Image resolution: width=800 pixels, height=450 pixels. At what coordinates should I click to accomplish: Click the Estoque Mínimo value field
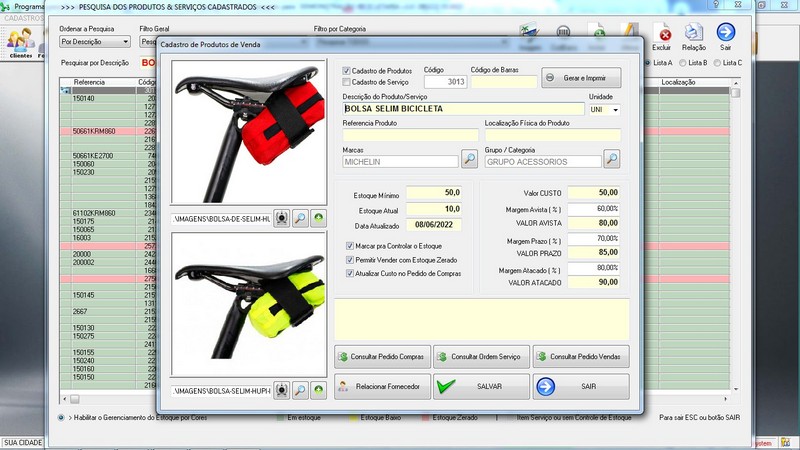pos(434,193)
